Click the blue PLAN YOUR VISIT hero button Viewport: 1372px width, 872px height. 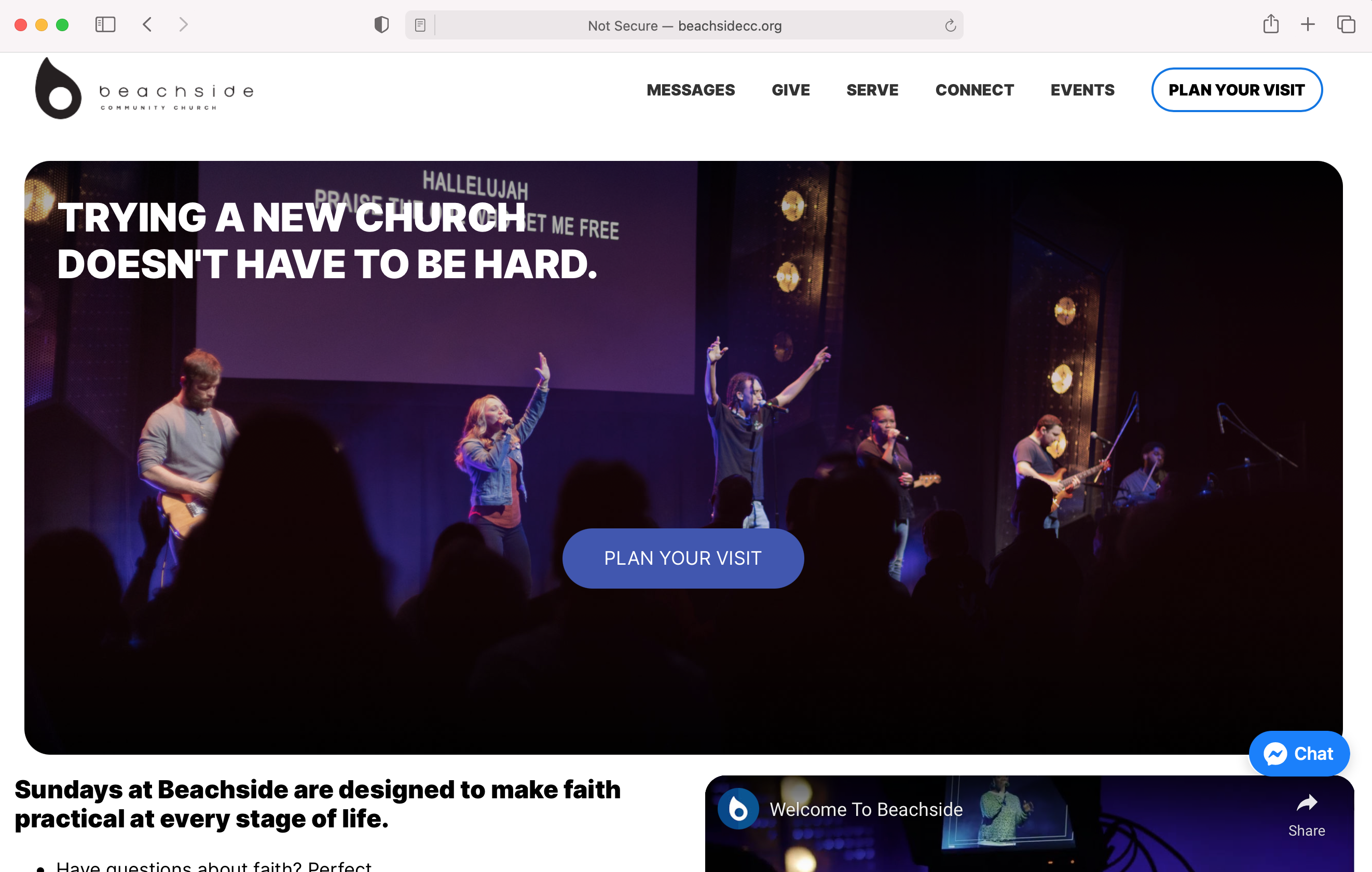[682, 558]
